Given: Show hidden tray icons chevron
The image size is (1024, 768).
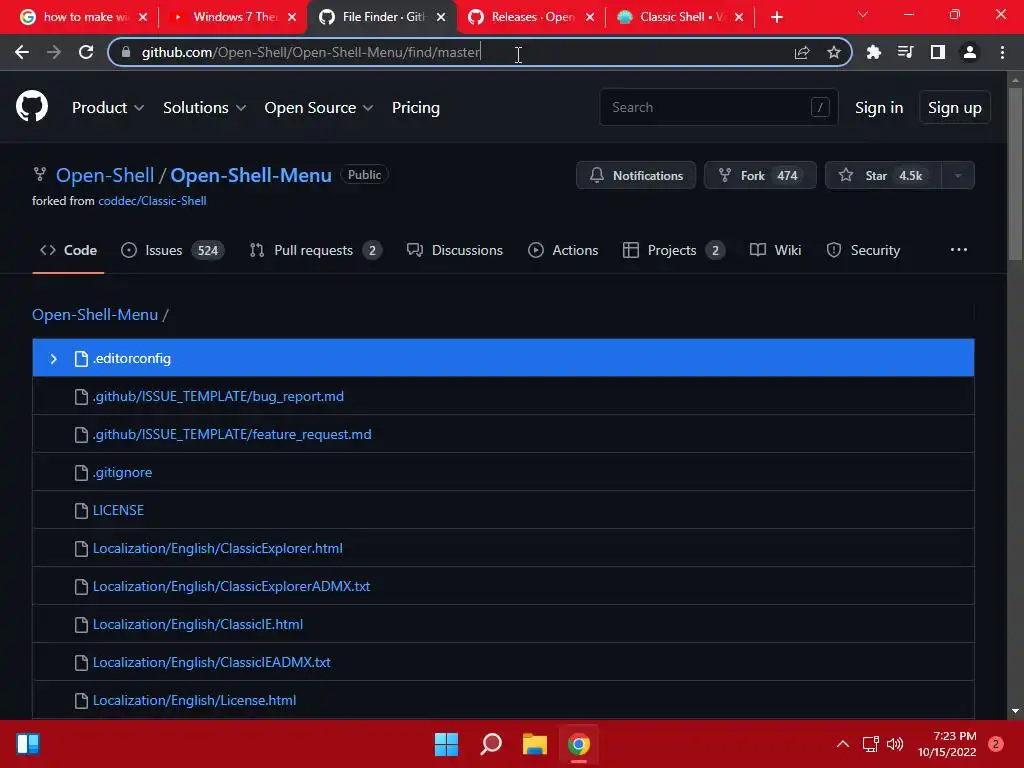Looking at the screenshot, I should 843,744.
